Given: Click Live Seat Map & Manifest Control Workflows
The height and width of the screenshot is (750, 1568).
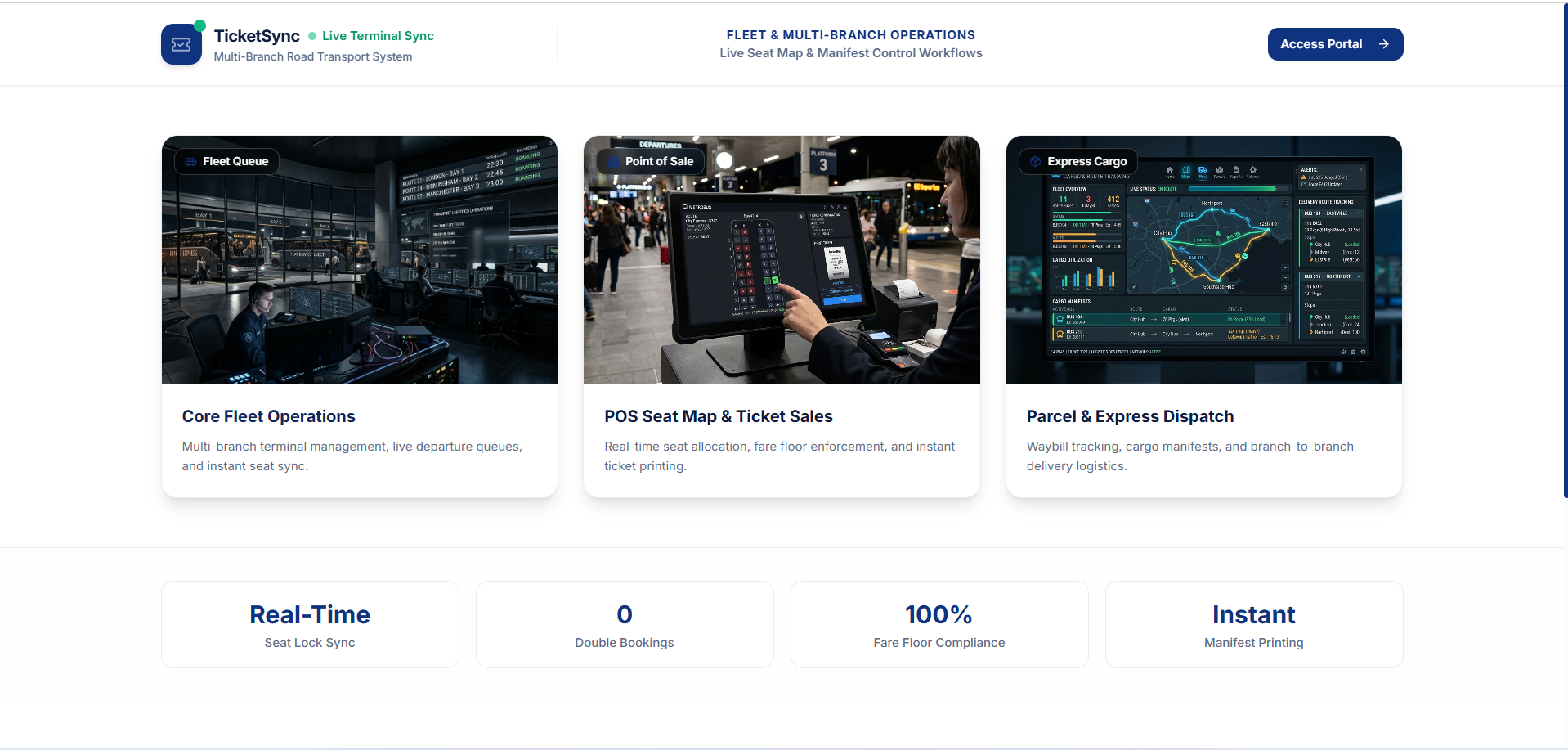Looking at the screenshot, I should click(850, 53).
